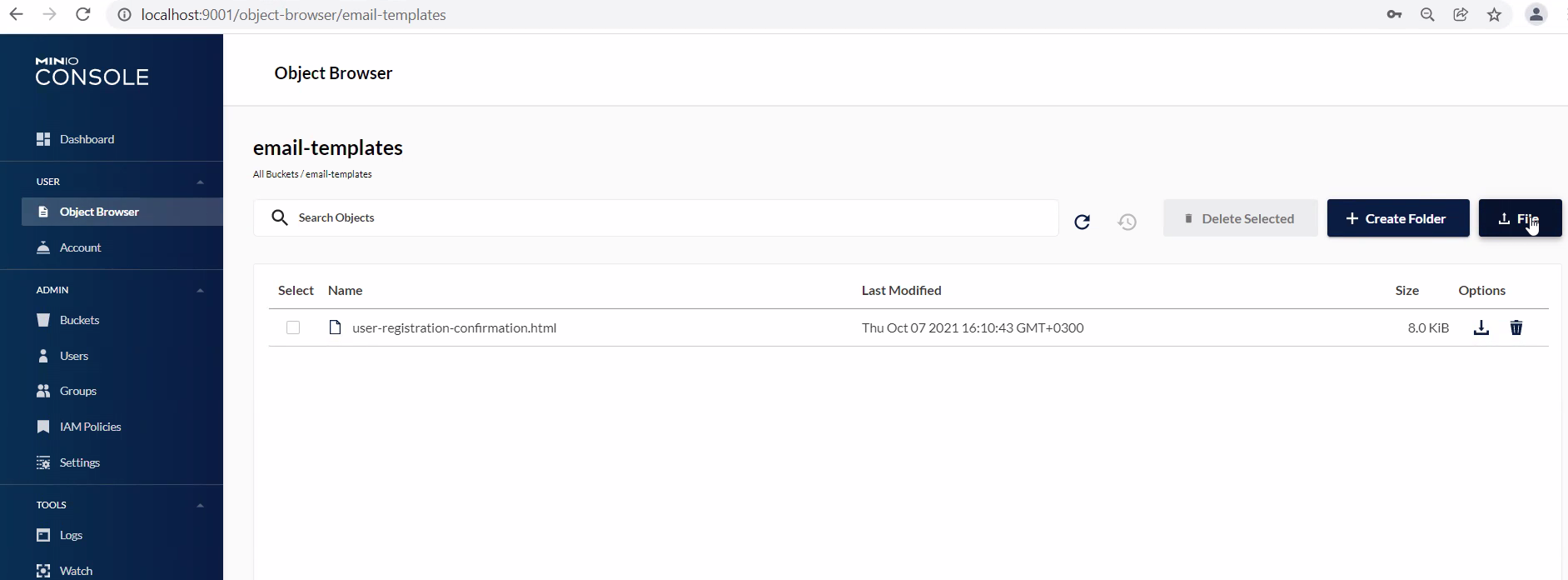1568x580 pixels.
Task: Download user-registration-confirmation.html file
Action: (x=1481, y=327)
